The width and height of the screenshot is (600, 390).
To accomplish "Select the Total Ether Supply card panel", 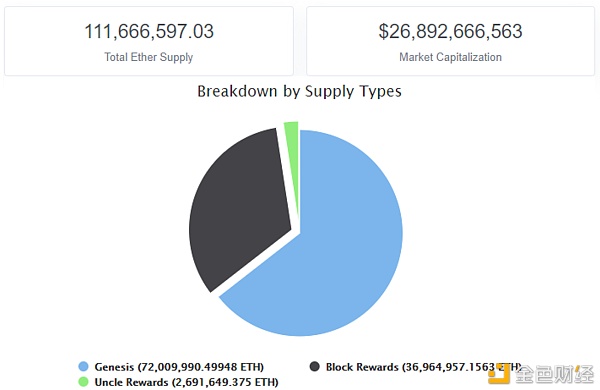I will [149, 41].
